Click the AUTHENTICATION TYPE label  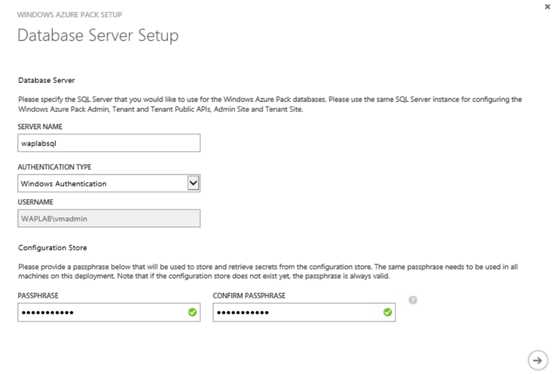click(x=54, y=167)
